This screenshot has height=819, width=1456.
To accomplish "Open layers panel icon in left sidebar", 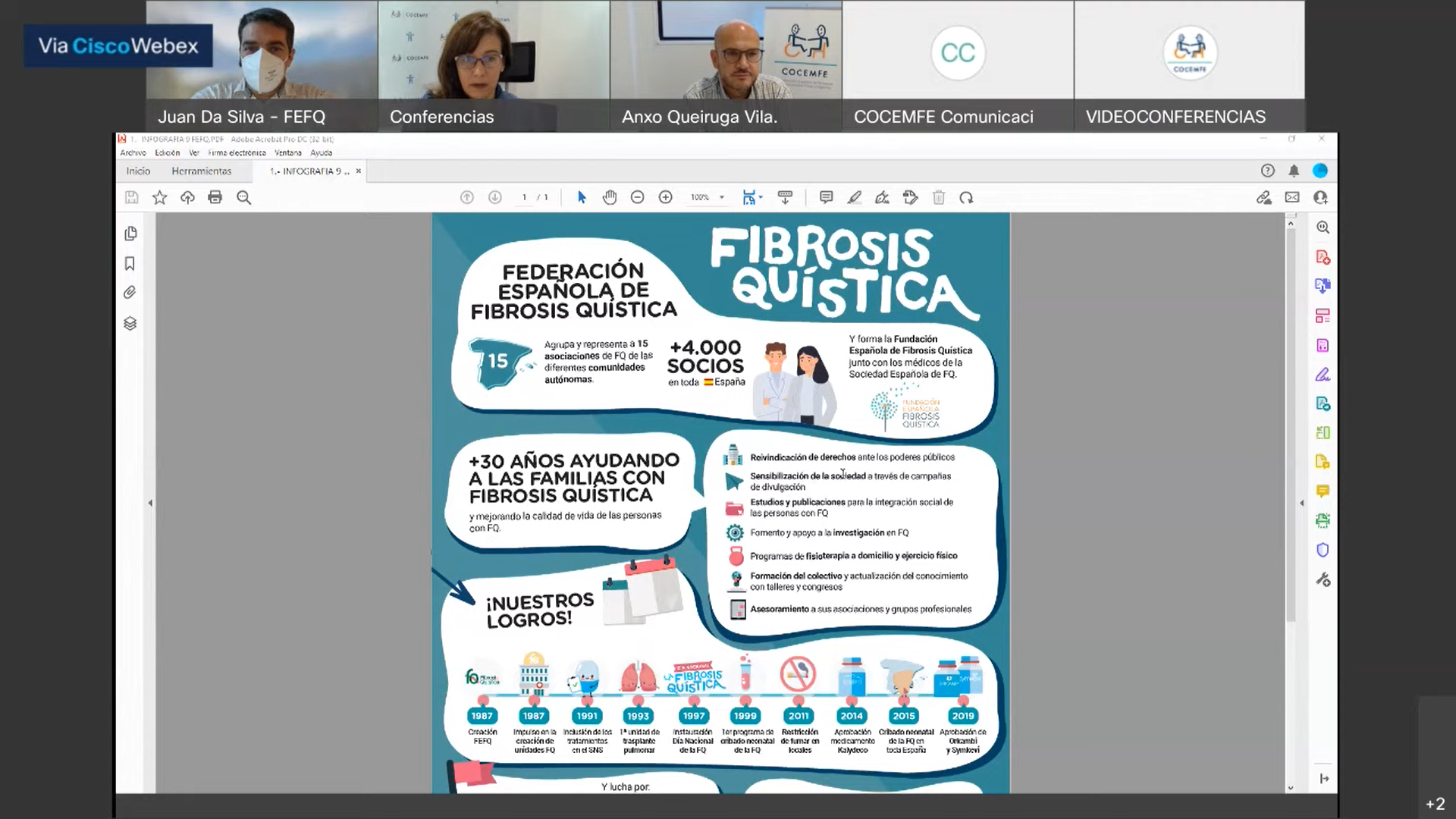I will coord(130,324).
